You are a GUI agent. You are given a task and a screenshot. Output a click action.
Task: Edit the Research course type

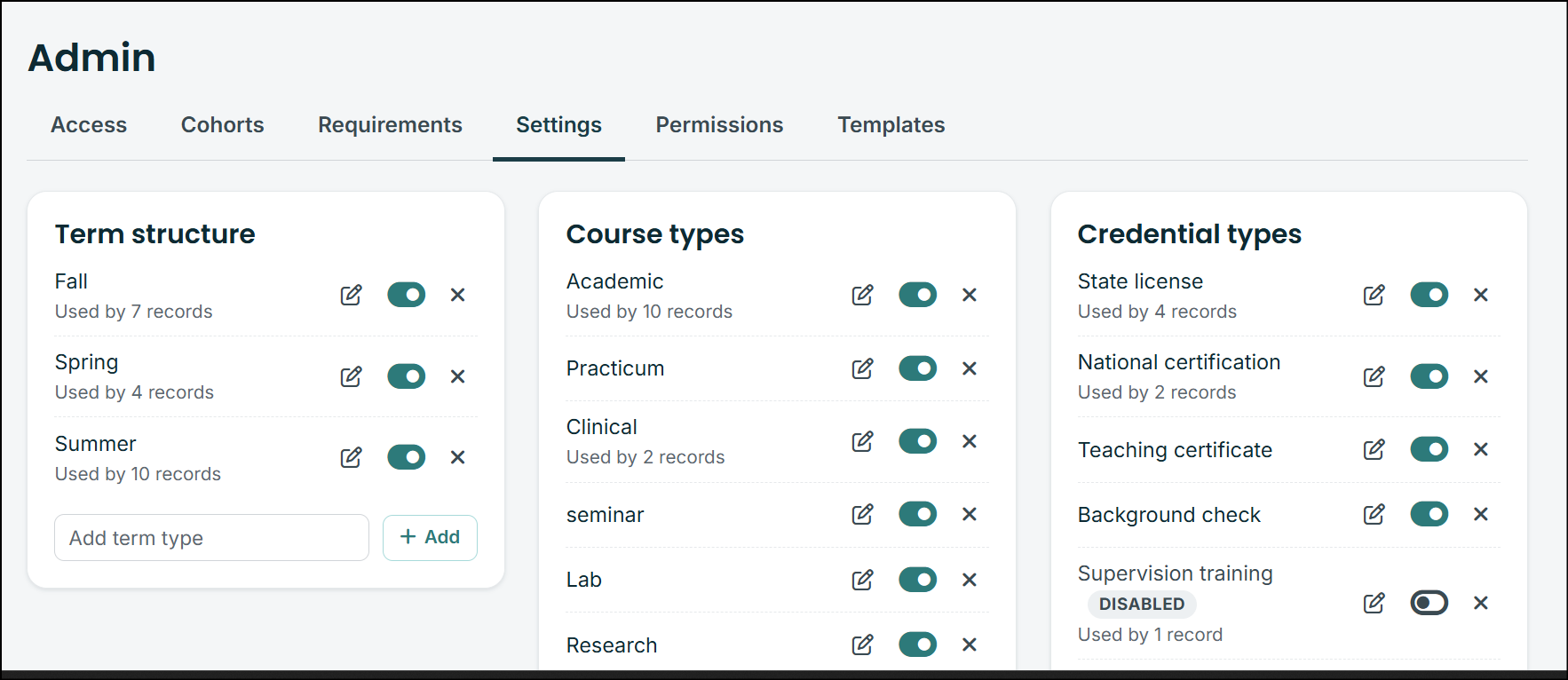pos(863,644)
